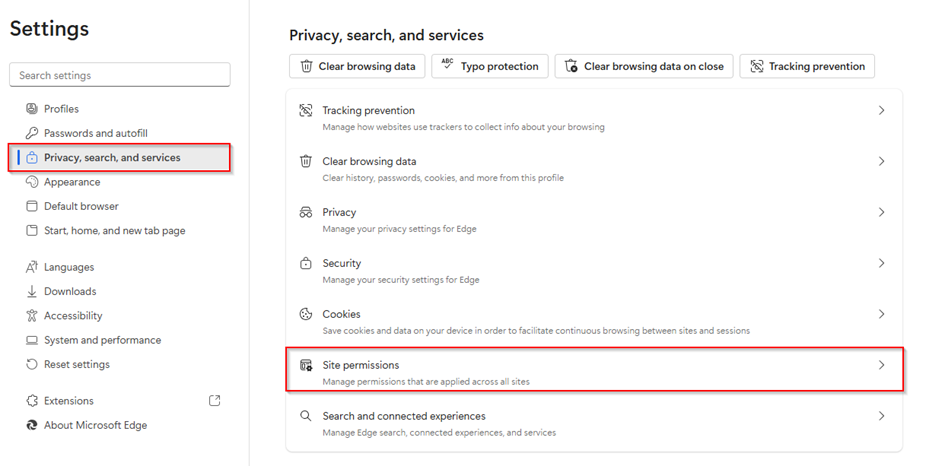Expand the Tracking prevention row chevron

point(881,111)
